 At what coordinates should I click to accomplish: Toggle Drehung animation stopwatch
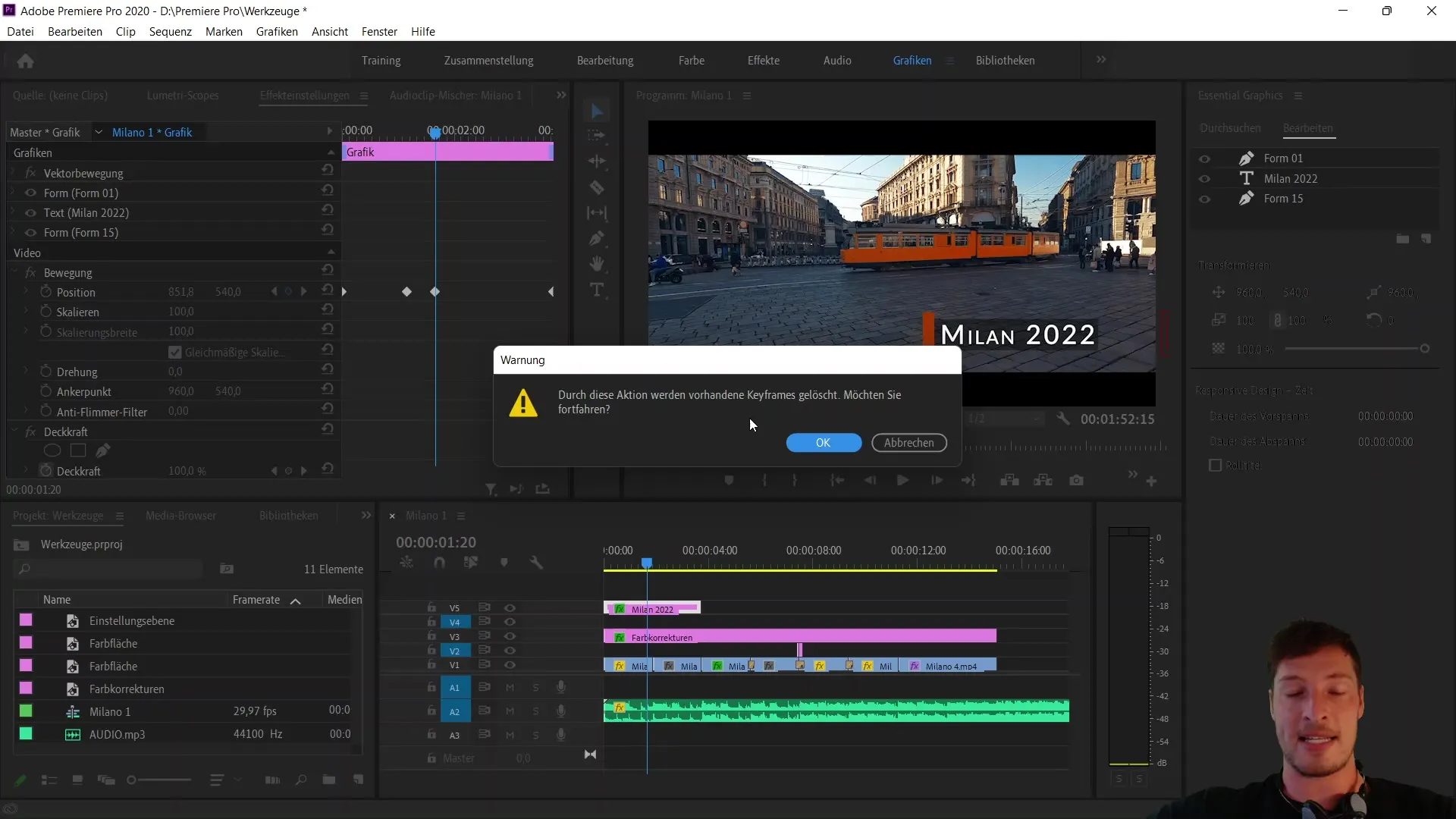click(45, 372)
